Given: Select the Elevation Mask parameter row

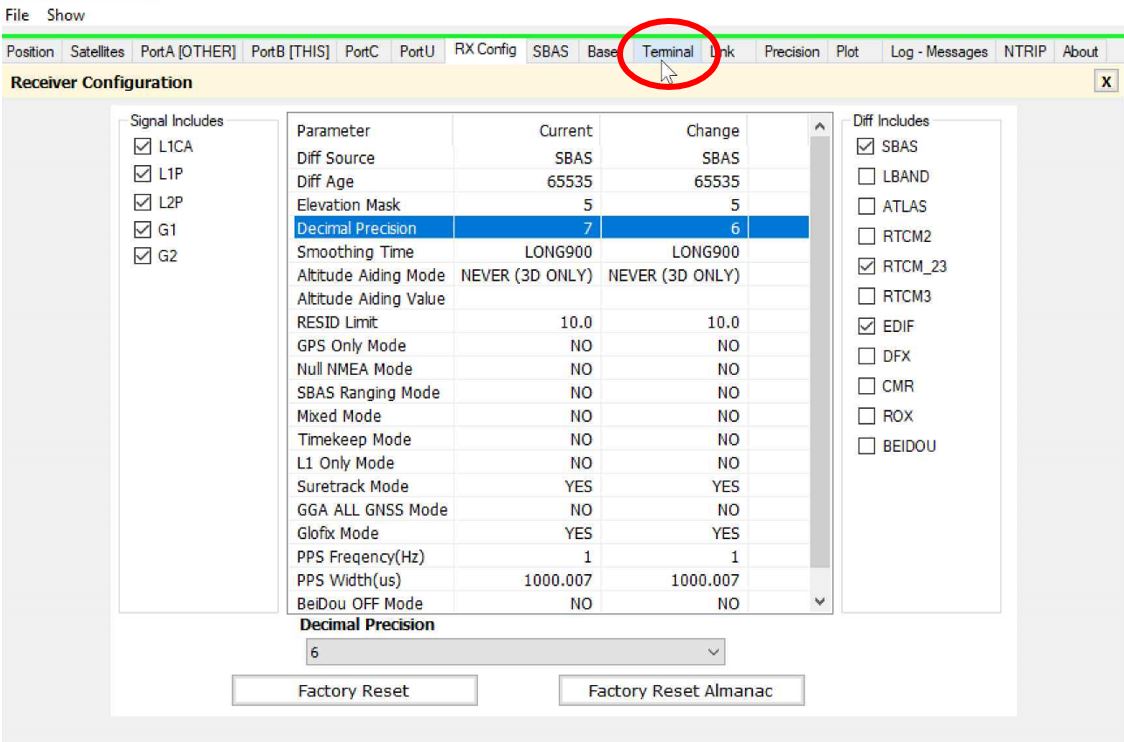Looking at the screenshot, I should [551, 205].
